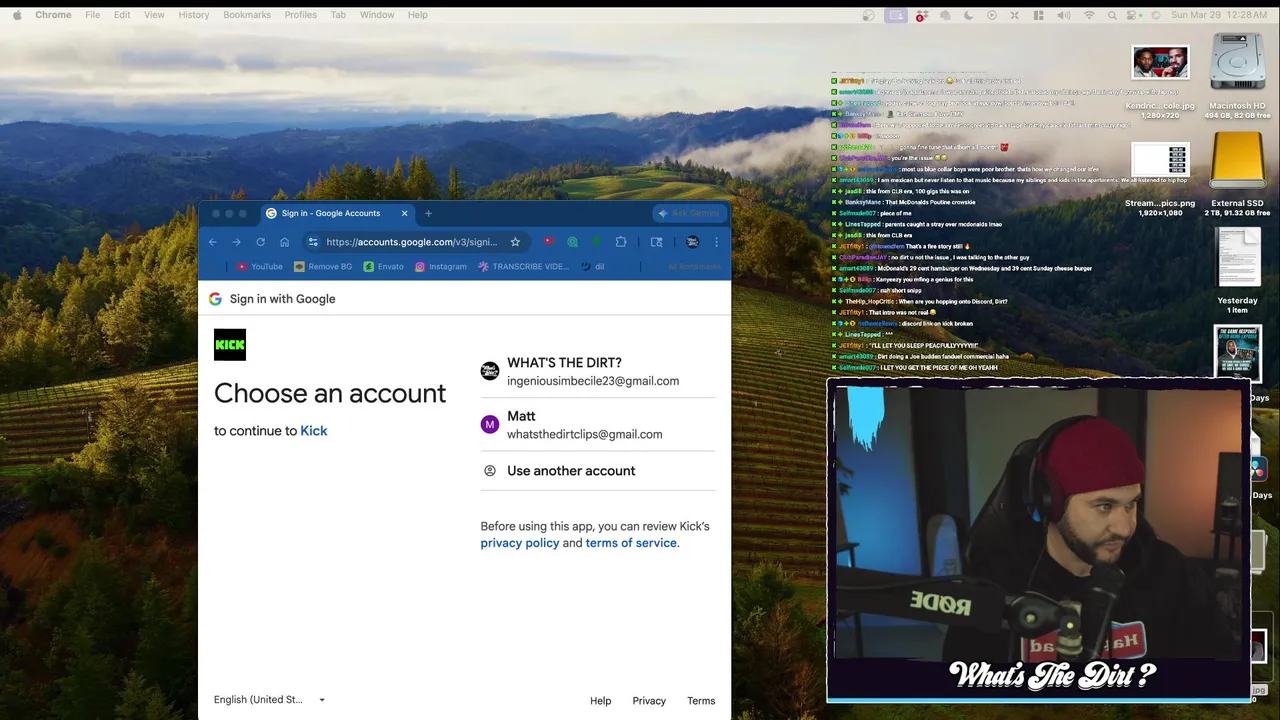The image size is (1280, 720).
Task: Click the Kick link in continue text
Action: click(314, 431)
